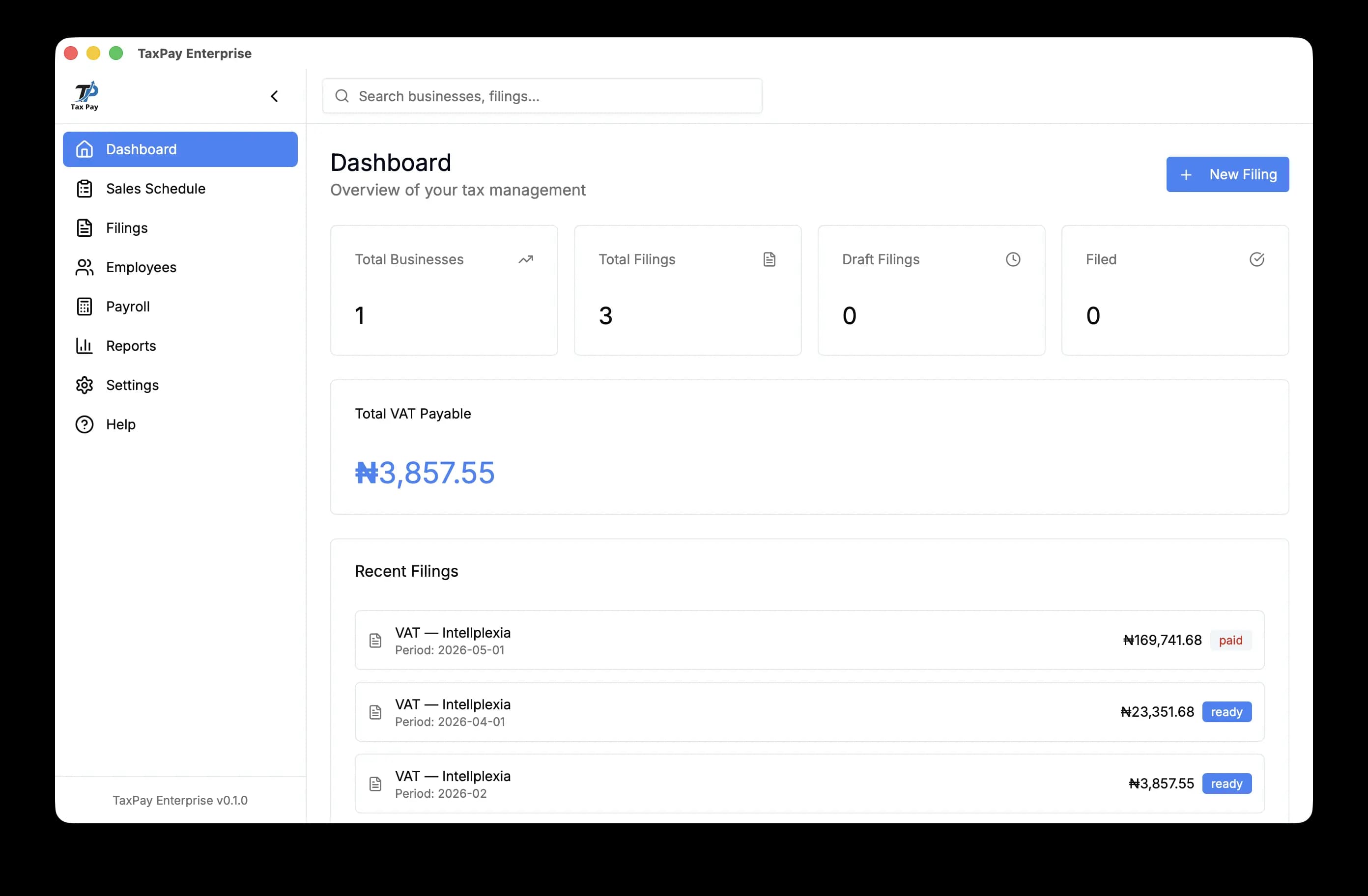Click the file icon of the 2026-04-01 filing
1368x896 pixels.
point(375,712)
